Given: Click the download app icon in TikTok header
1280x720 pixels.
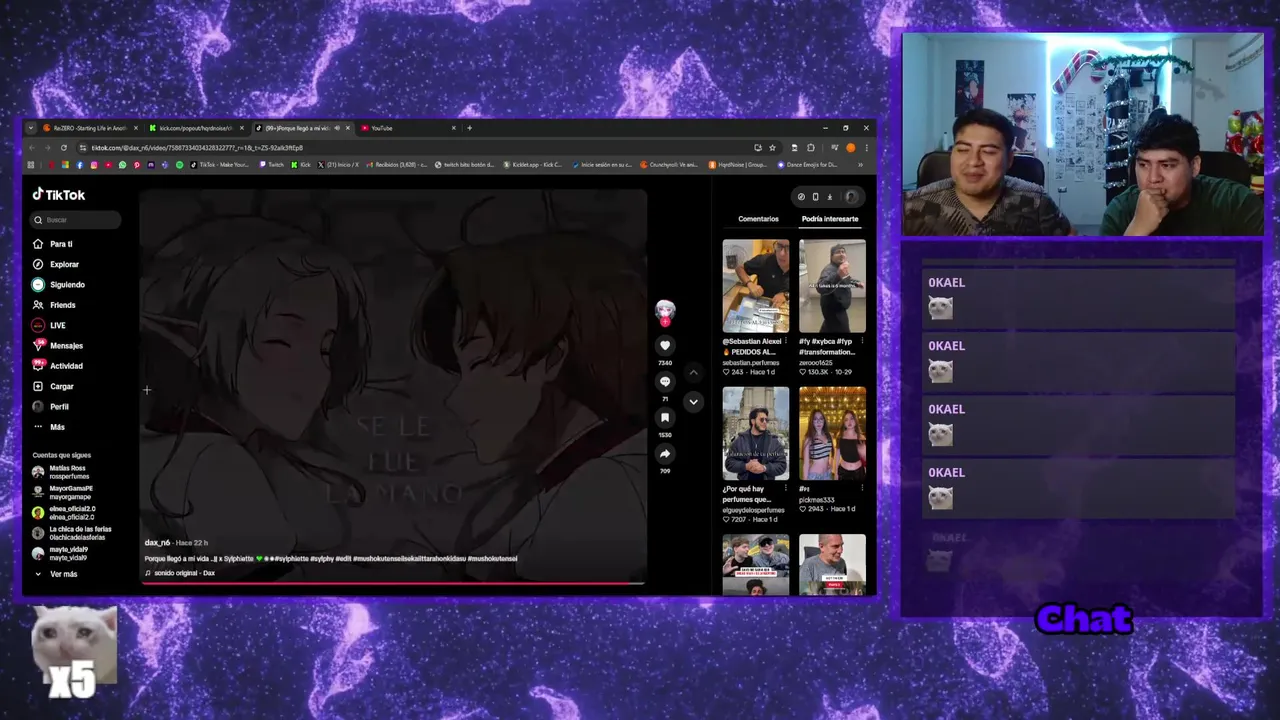Looking at the screenshot, I should 829,197.
